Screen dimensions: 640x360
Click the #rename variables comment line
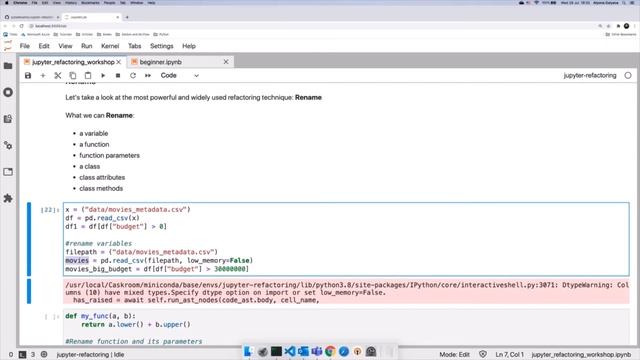pyautogui.click(x=98, y=243)
